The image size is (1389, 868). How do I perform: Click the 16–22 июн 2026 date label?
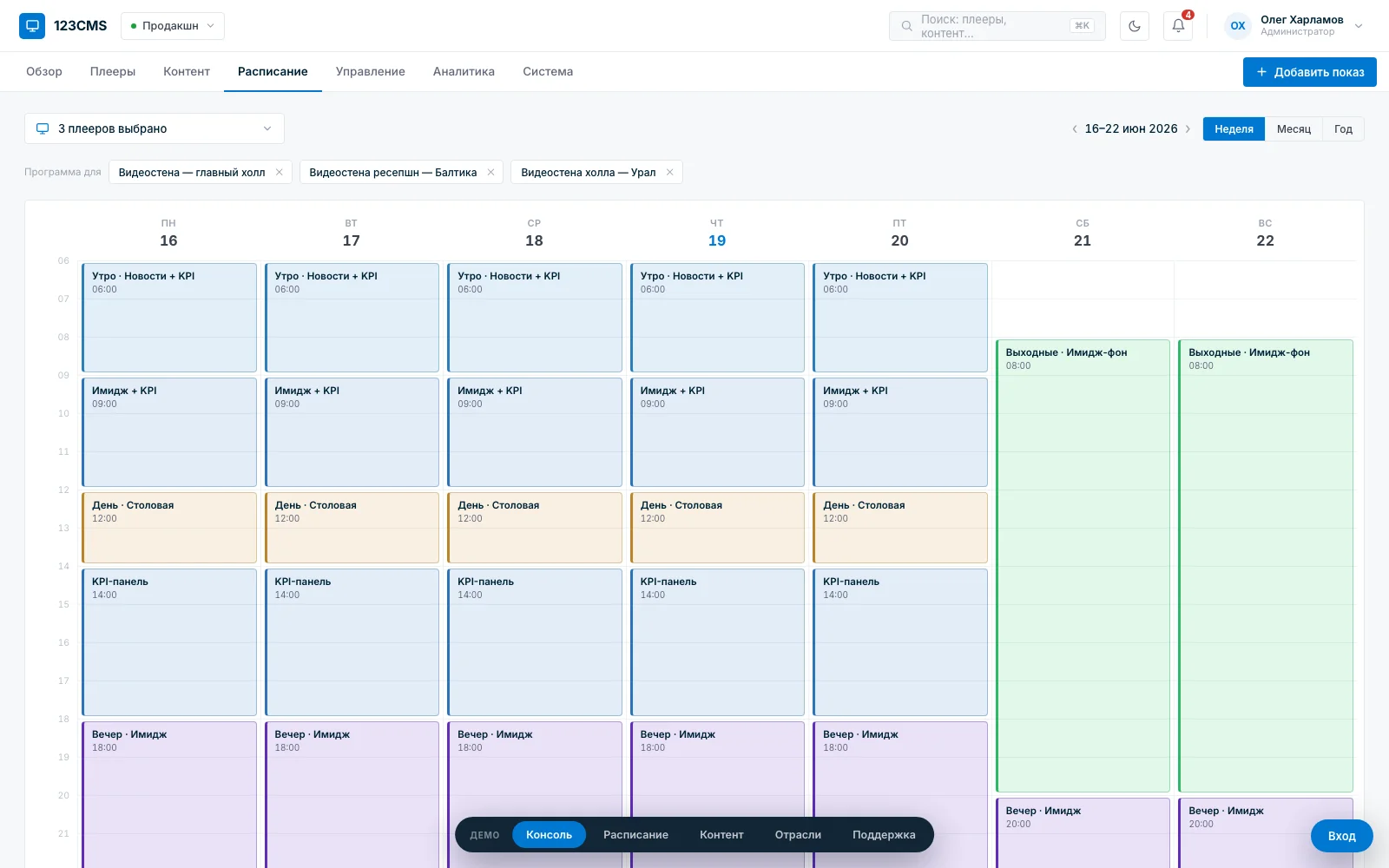pos(1131,128)
